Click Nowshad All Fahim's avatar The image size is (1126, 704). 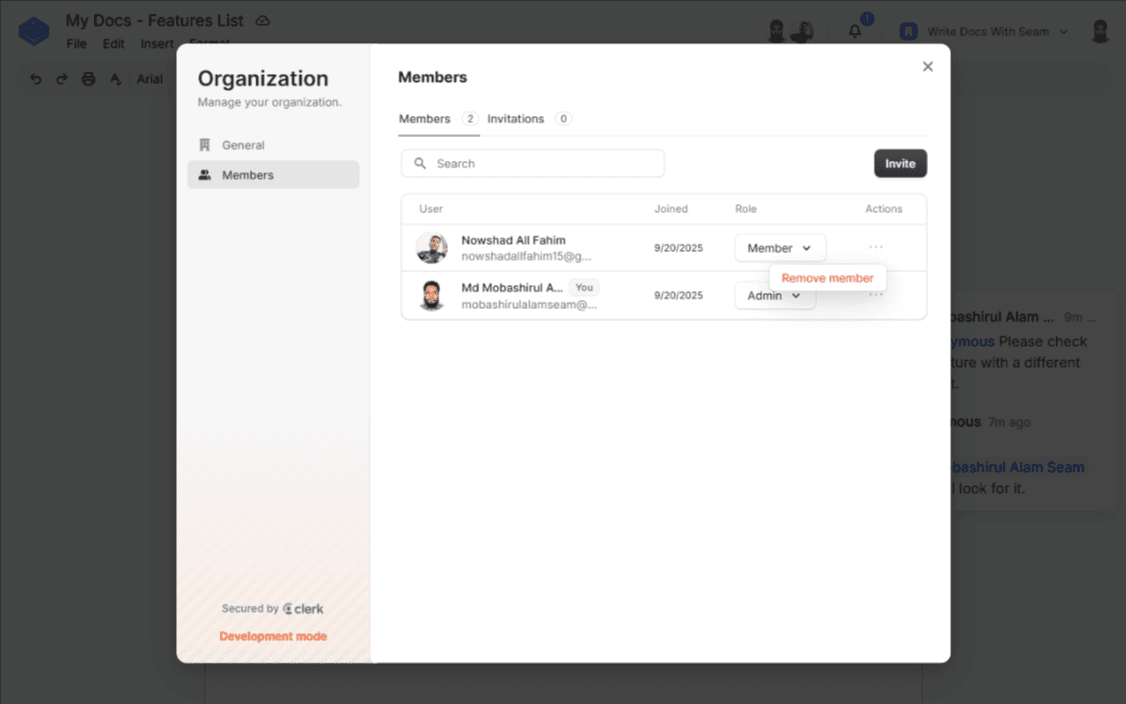[x=432, y=248]
